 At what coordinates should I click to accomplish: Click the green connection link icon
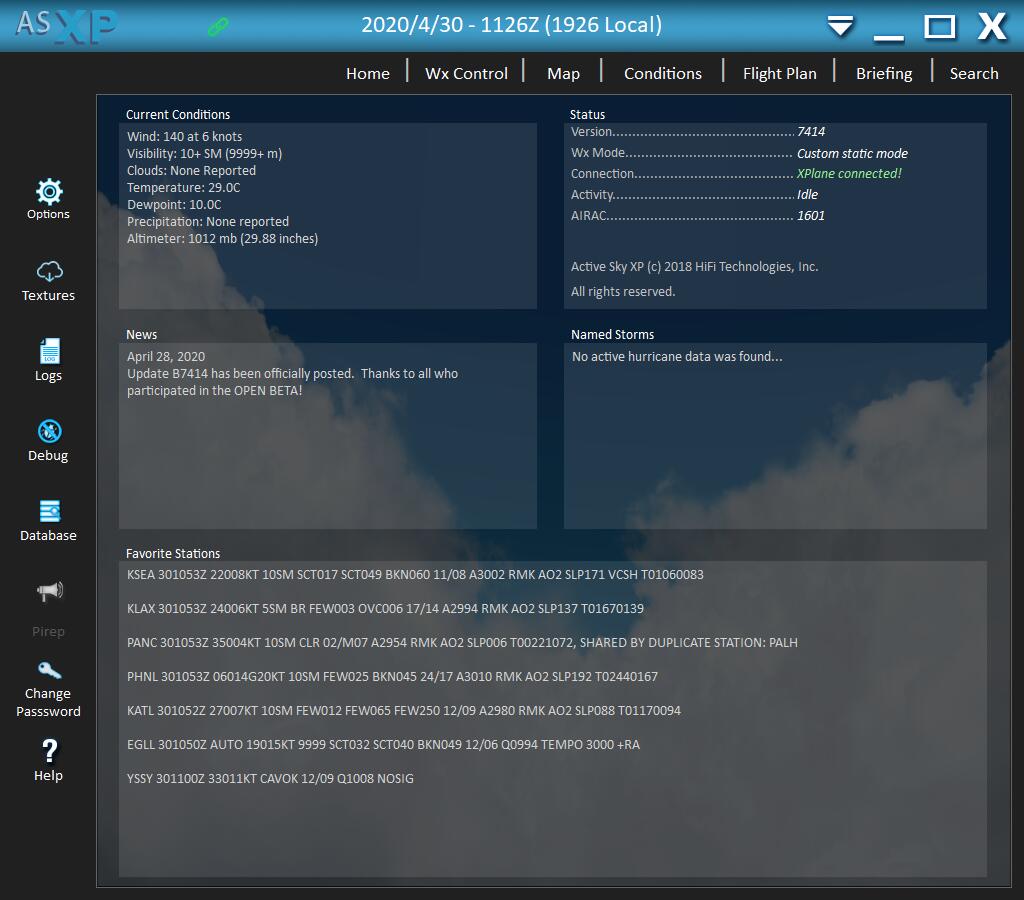217,26
